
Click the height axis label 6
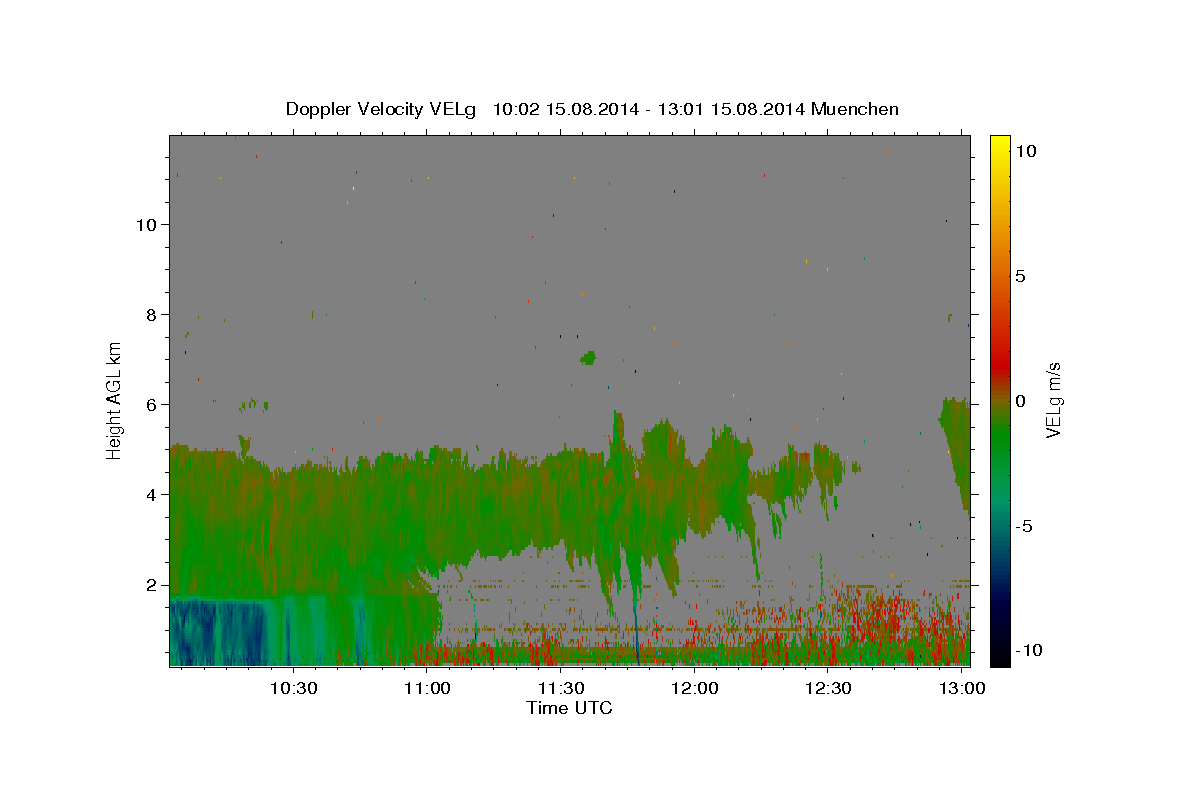tap(150, 404)
